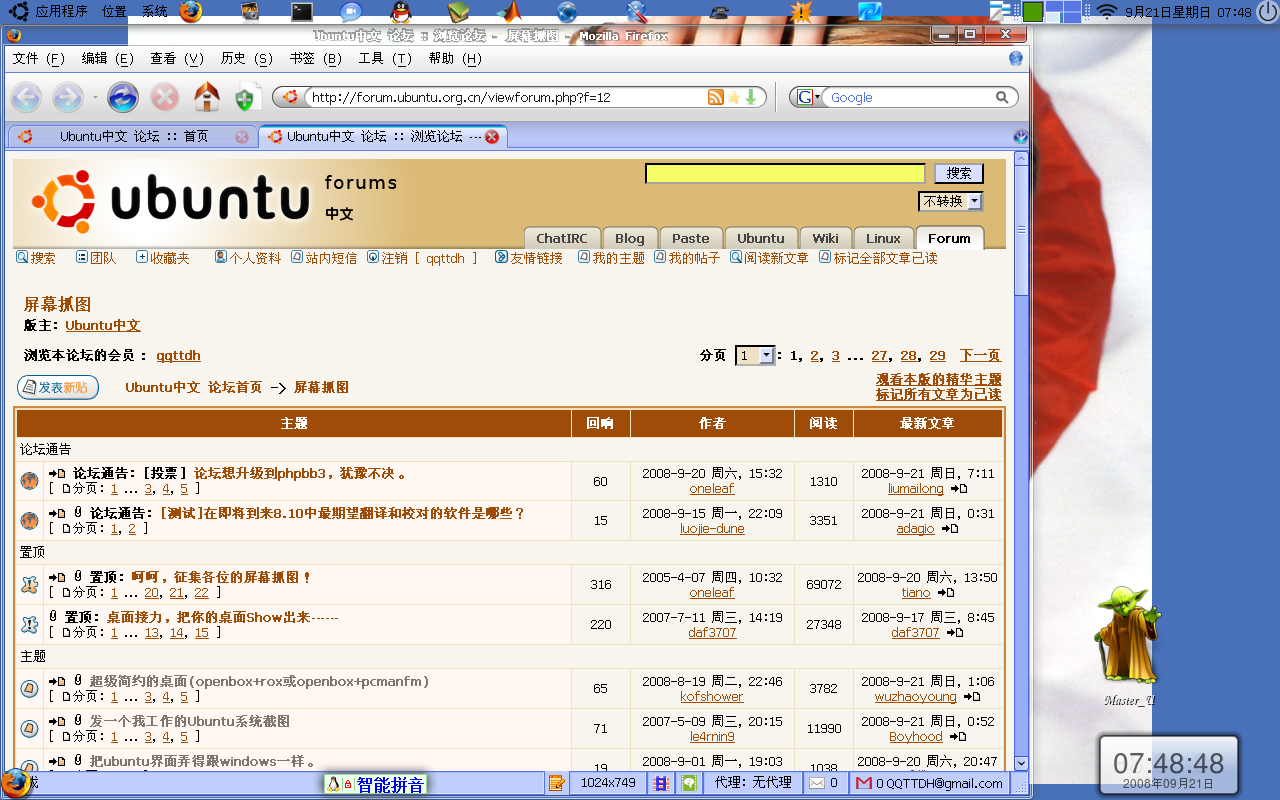The image size is (1280, 800).
Task: Select the Wiki site tab
Action: [825, 238]
